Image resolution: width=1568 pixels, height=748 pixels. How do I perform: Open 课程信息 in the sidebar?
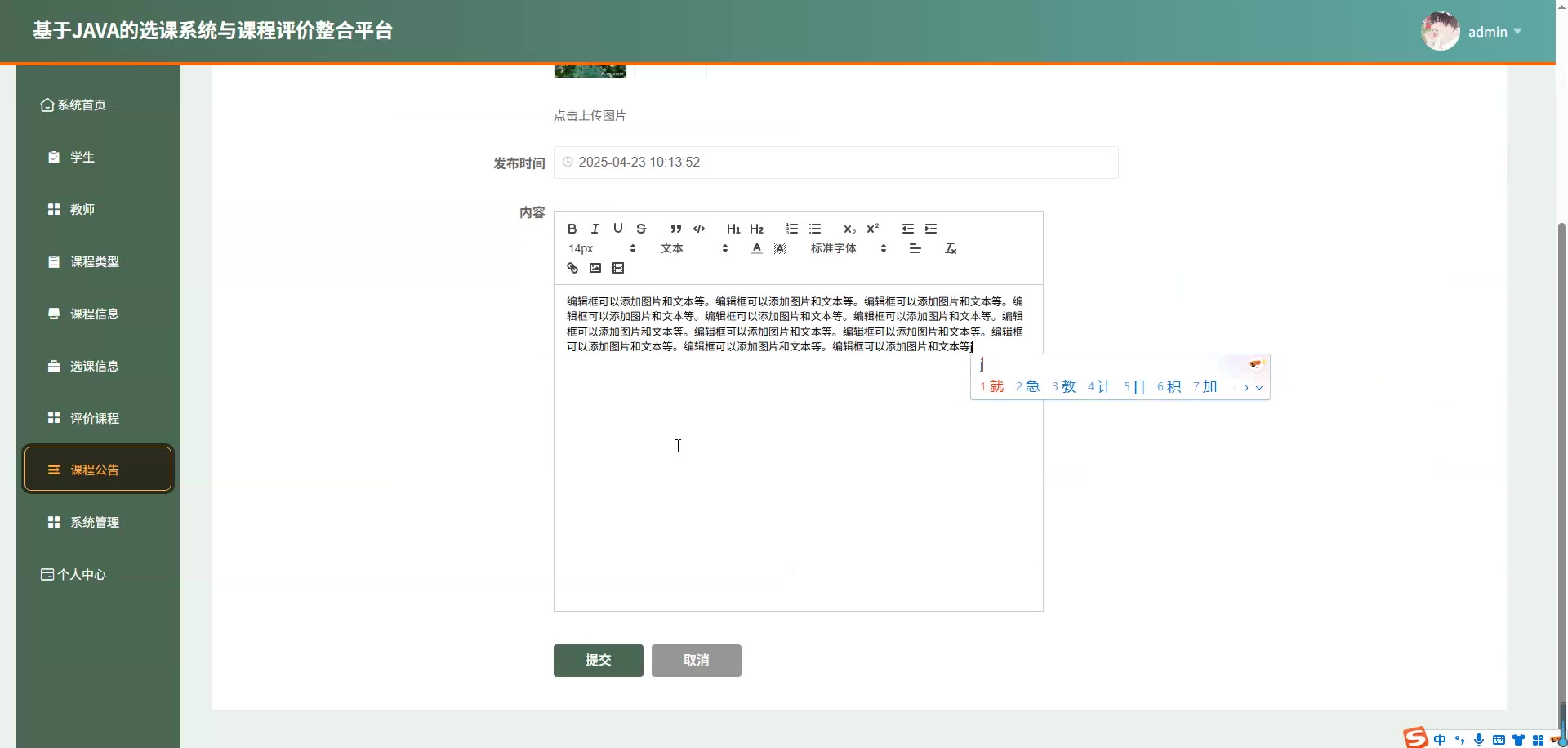[95, 314]
